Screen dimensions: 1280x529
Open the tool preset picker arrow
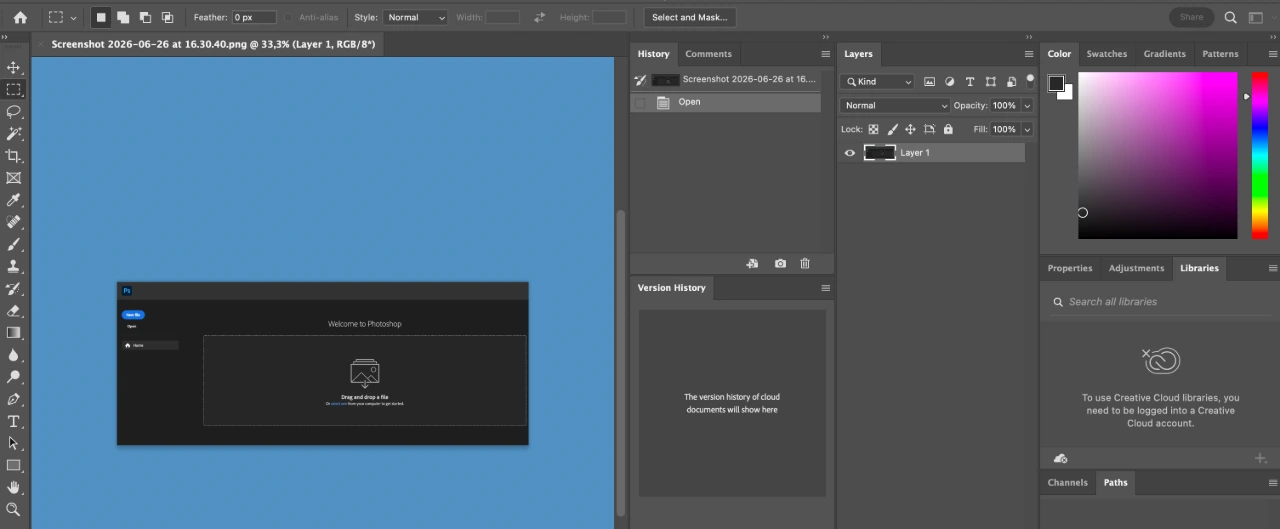[x=73, y=18]
